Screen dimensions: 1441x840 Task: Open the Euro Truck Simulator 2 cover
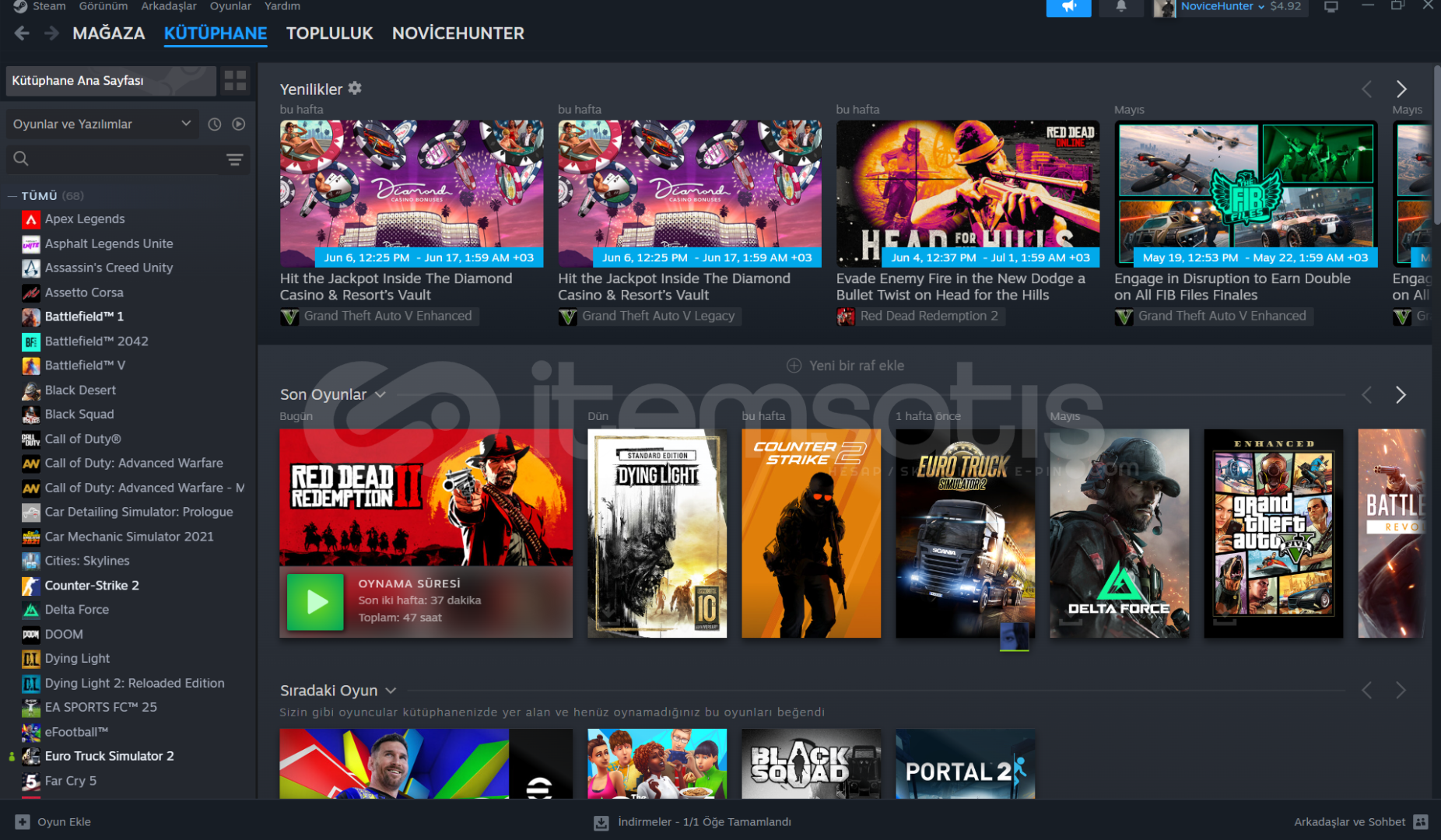[x=965, y=534]
